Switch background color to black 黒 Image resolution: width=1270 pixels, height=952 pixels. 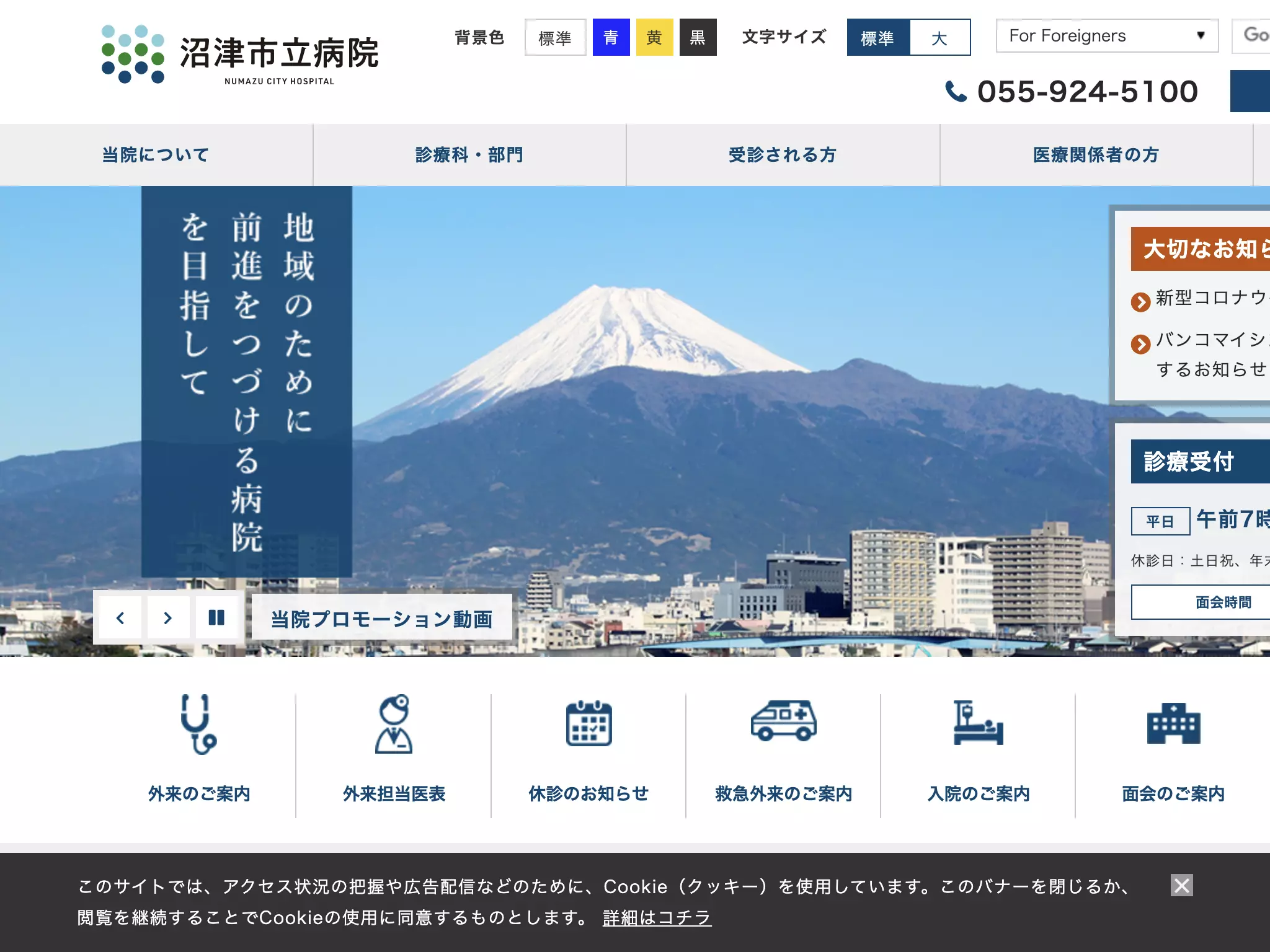tap(698, 37)
